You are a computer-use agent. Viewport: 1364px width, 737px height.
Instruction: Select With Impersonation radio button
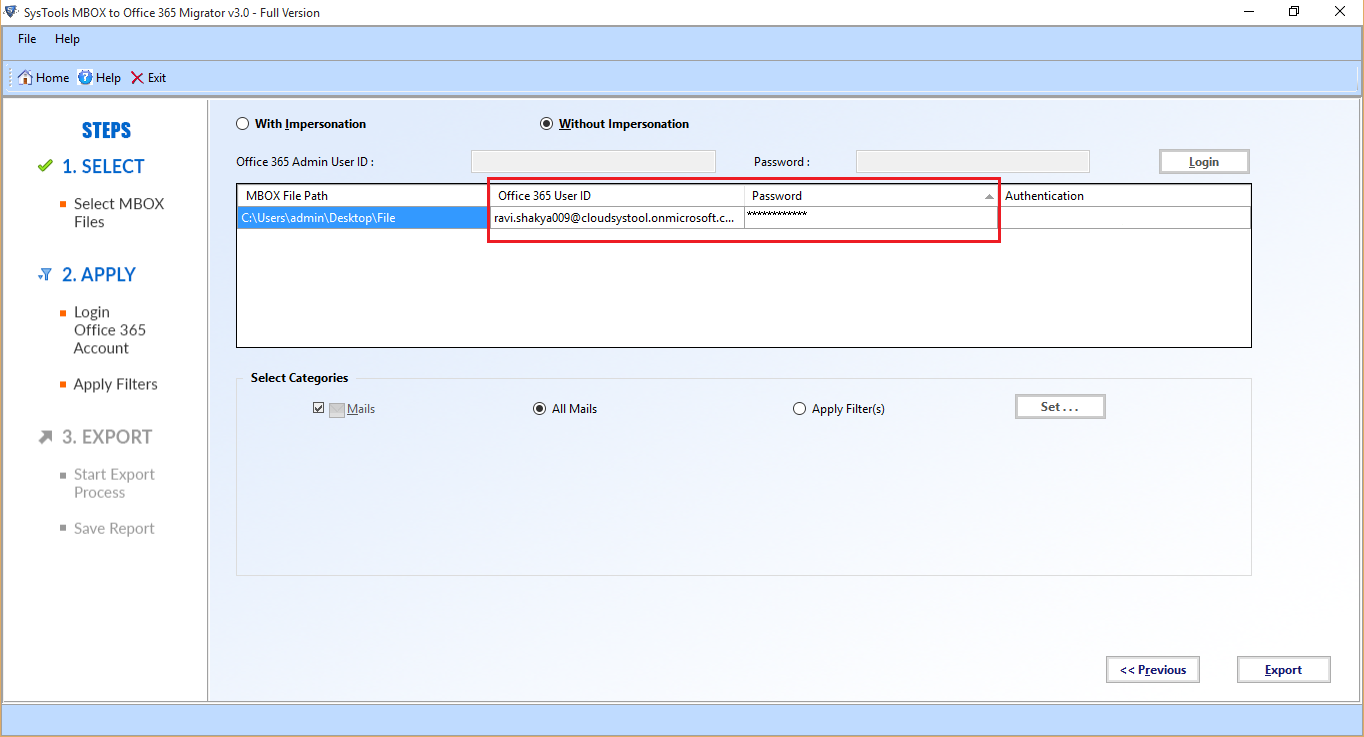point(242,124)
